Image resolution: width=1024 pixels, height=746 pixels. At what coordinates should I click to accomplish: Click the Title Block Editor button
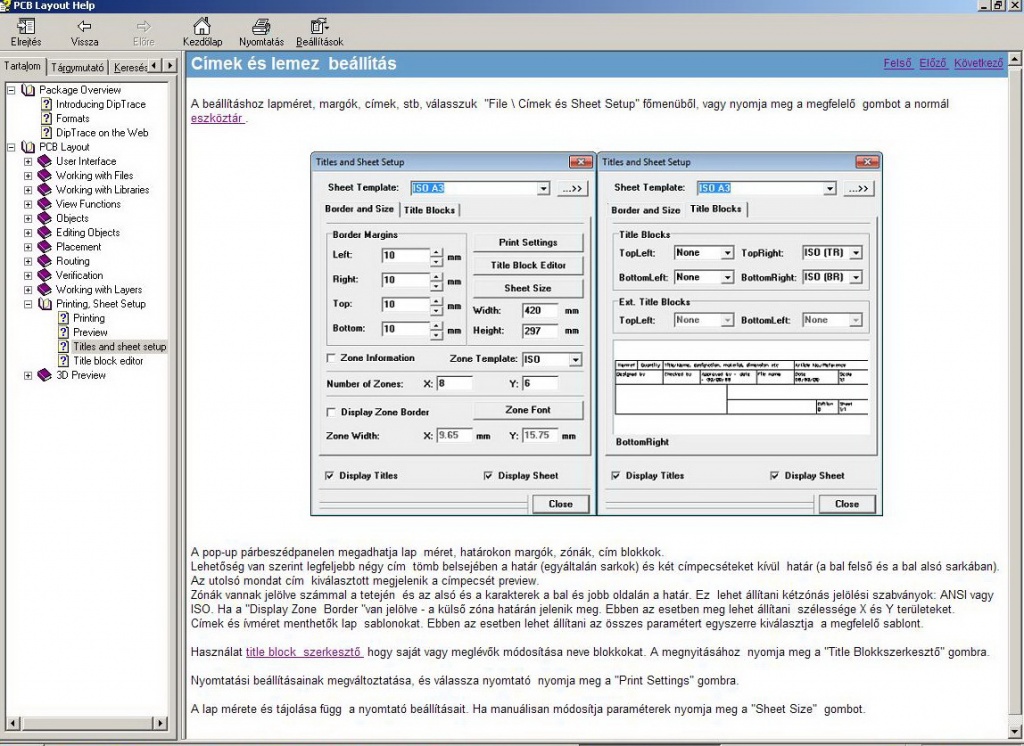tap(528, 265)
